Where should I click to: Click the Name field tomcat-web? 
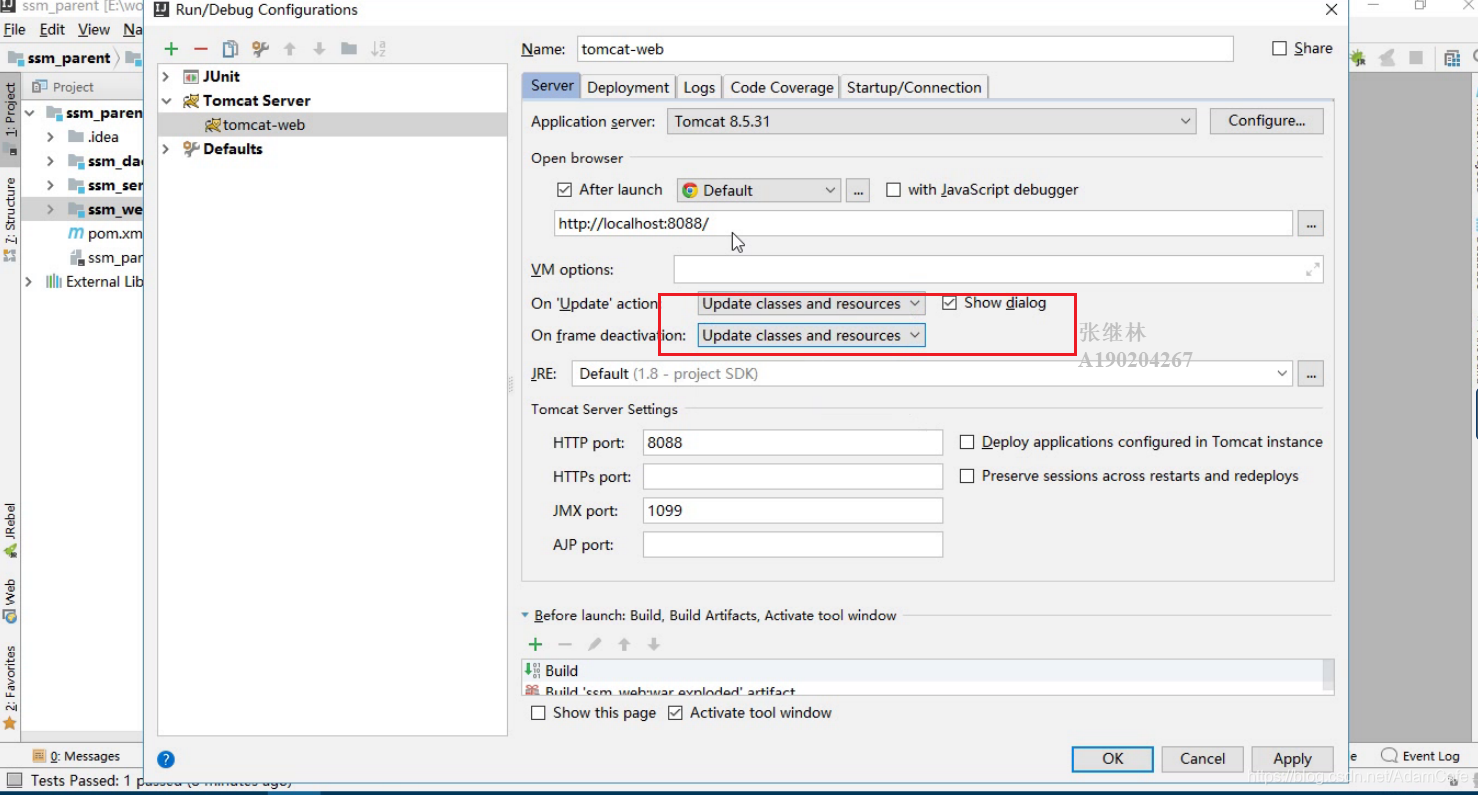(905, 48)
